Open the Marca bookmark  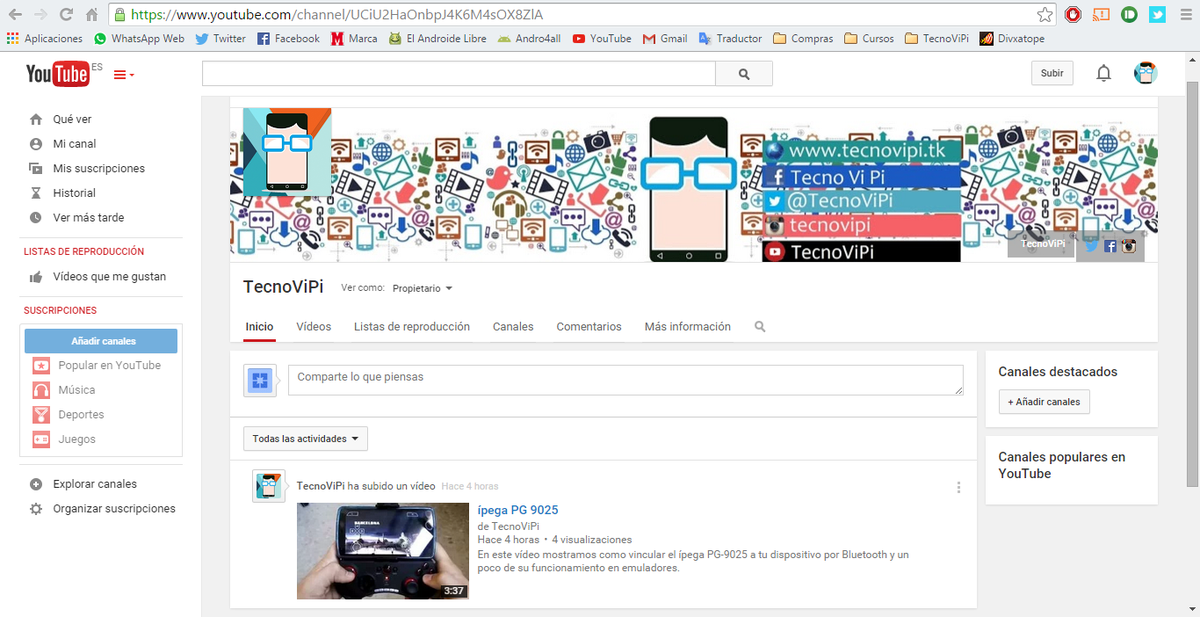[354, 38]
